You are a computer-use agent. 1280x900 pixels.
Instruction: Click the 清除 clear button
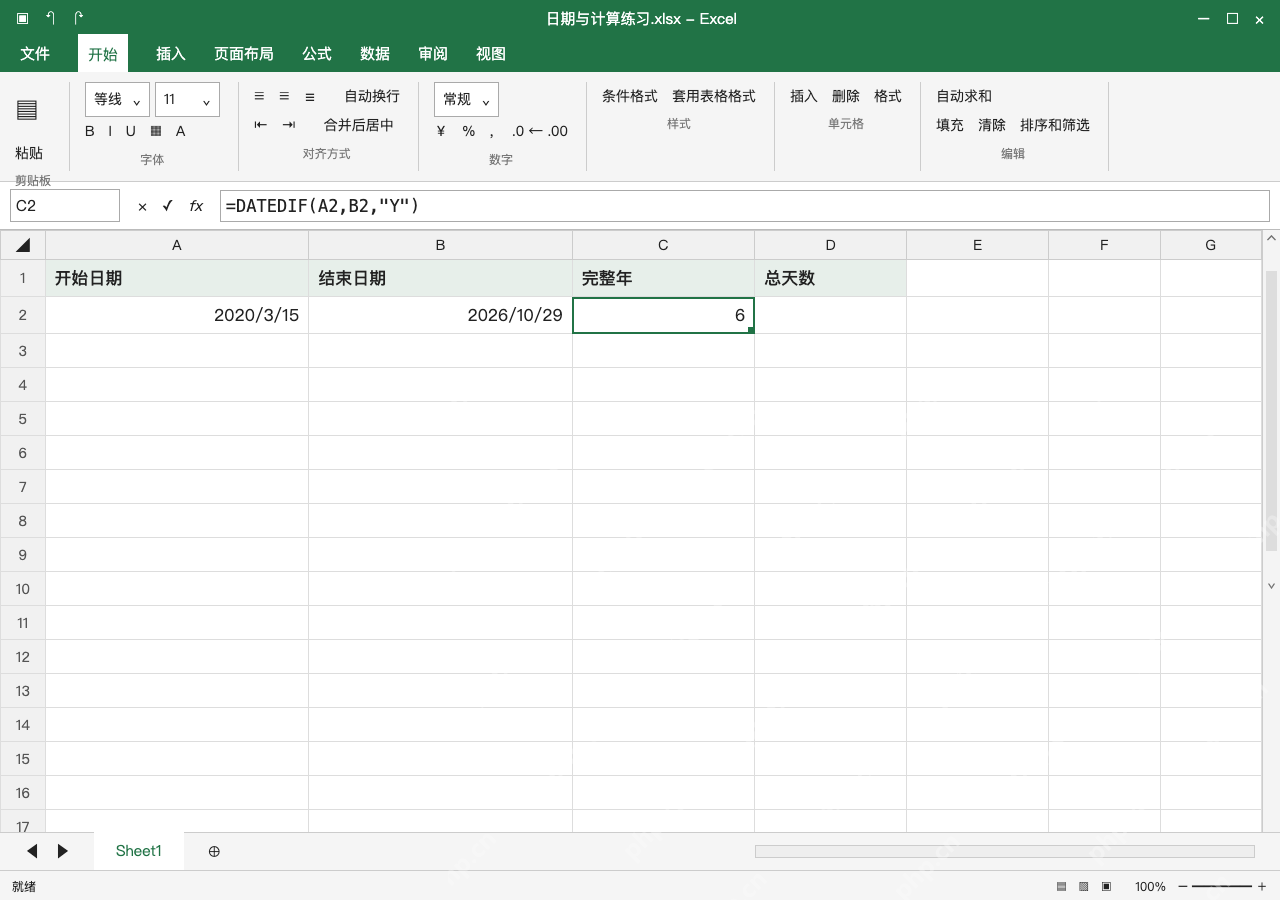pos(992,125)
